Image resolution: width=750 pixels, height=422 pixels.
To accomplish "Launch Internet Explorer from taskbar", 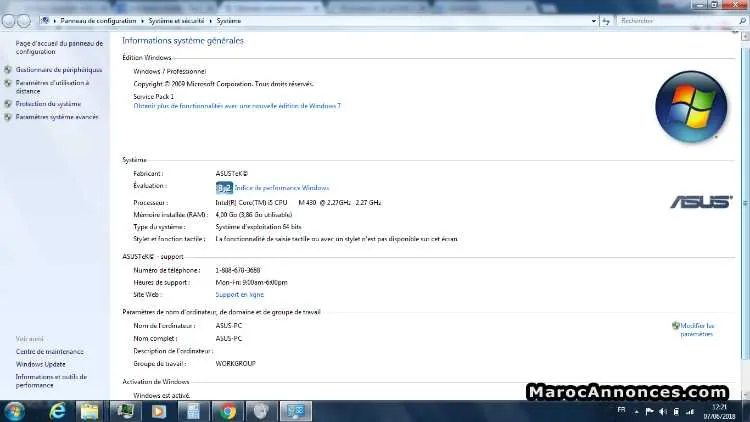I will 57,411.
